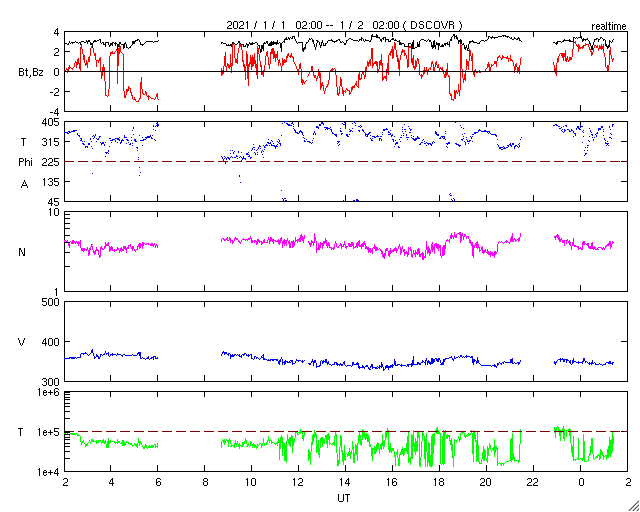The image size is (640, 512).
Task: Click the "UT" label under the time axis
Action: click(344, 497)
